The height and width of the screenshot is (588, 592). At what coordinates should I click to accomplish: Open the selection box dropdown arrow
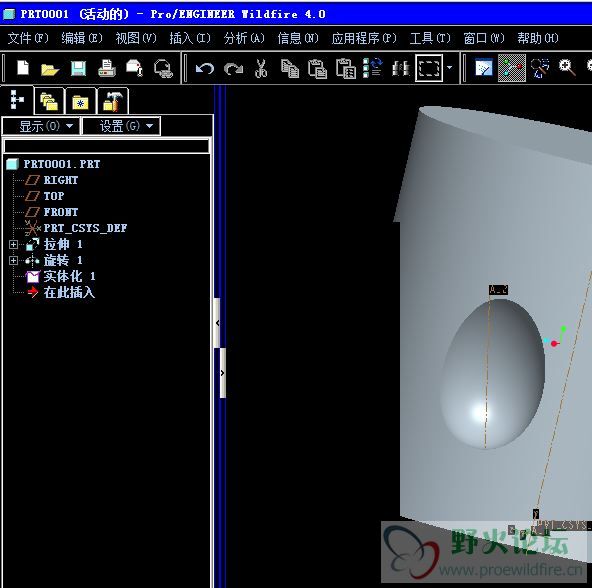449,68
